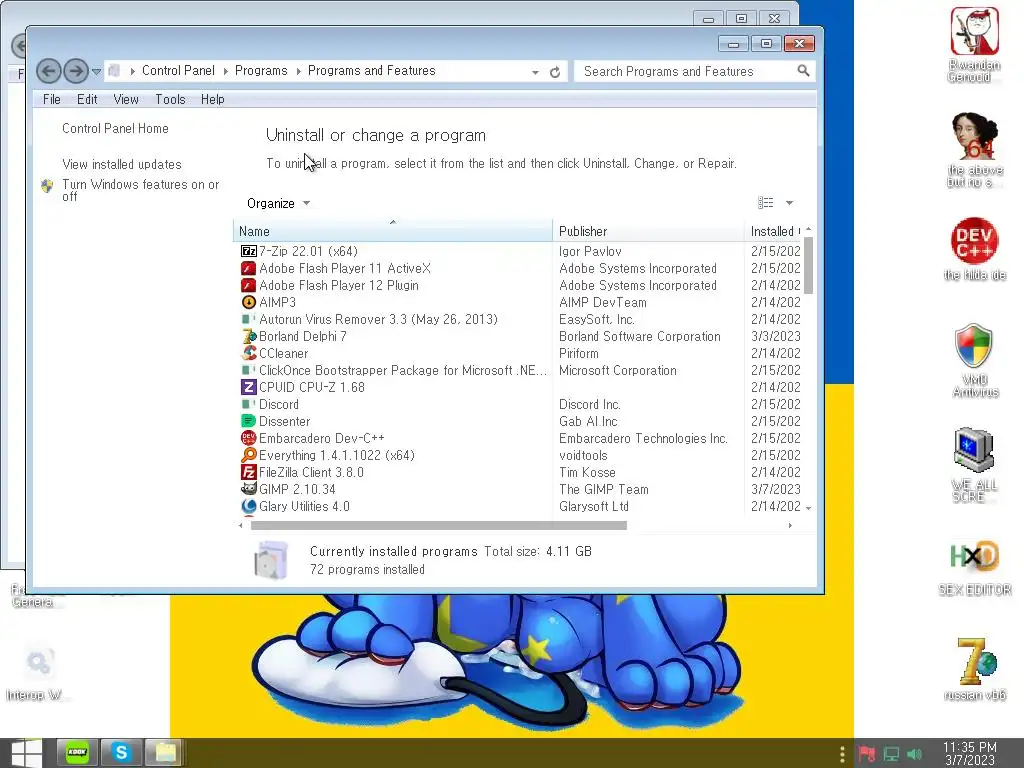The image size is (1024, 768).
Task: Open the Edit menu
Action: point(87,99)
